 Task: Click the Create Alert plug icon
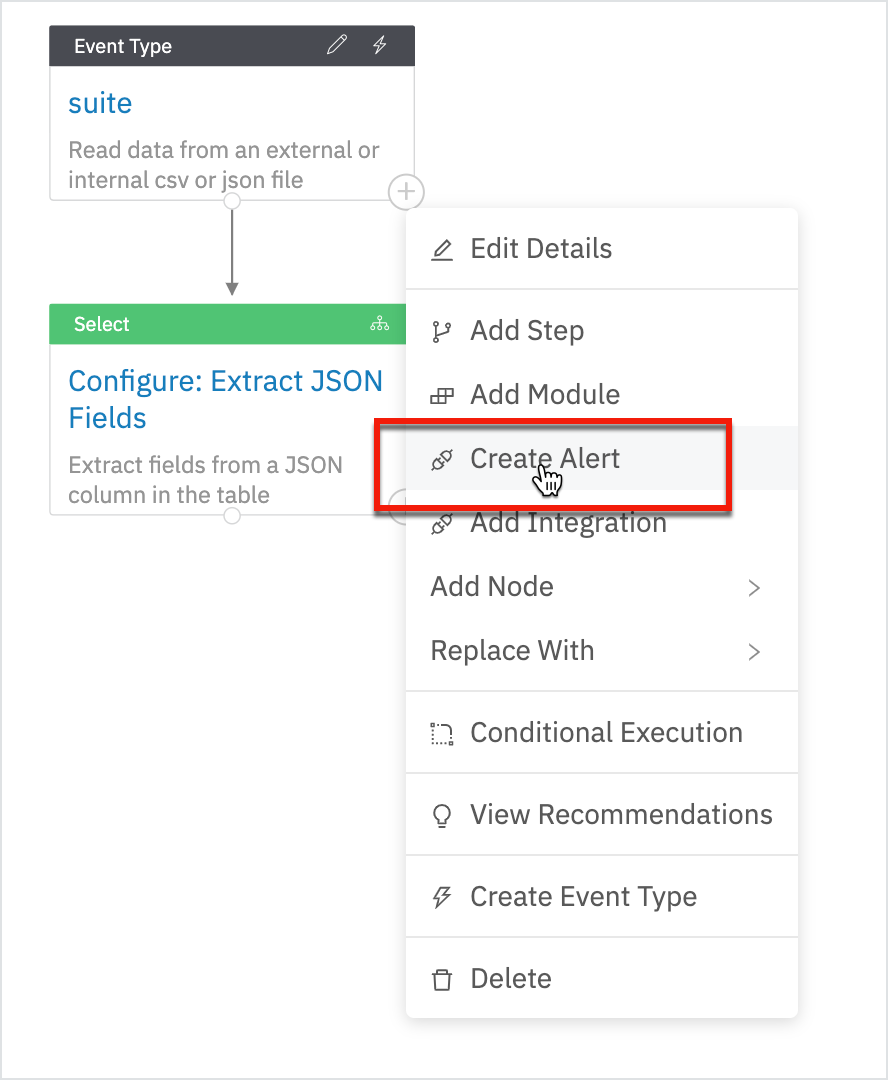pos(441,459)
